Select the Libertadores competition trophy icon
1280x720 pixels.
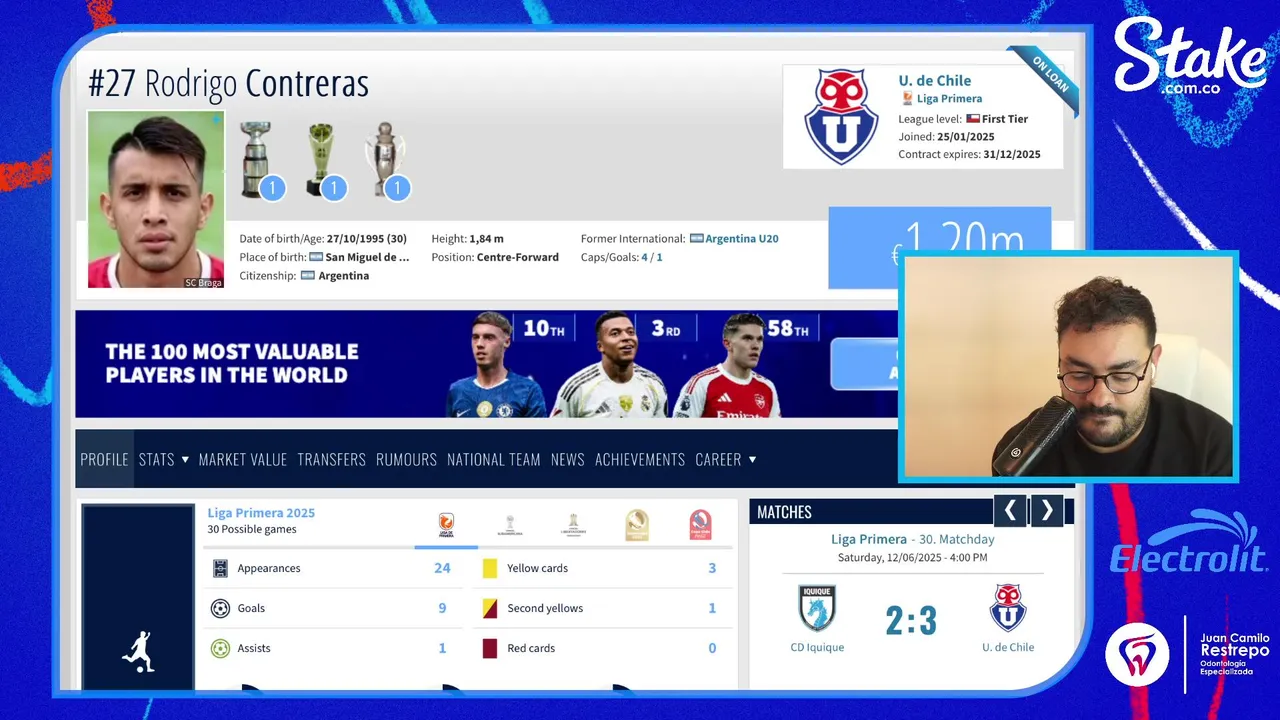pyautogui.click(x=574, y=525)
